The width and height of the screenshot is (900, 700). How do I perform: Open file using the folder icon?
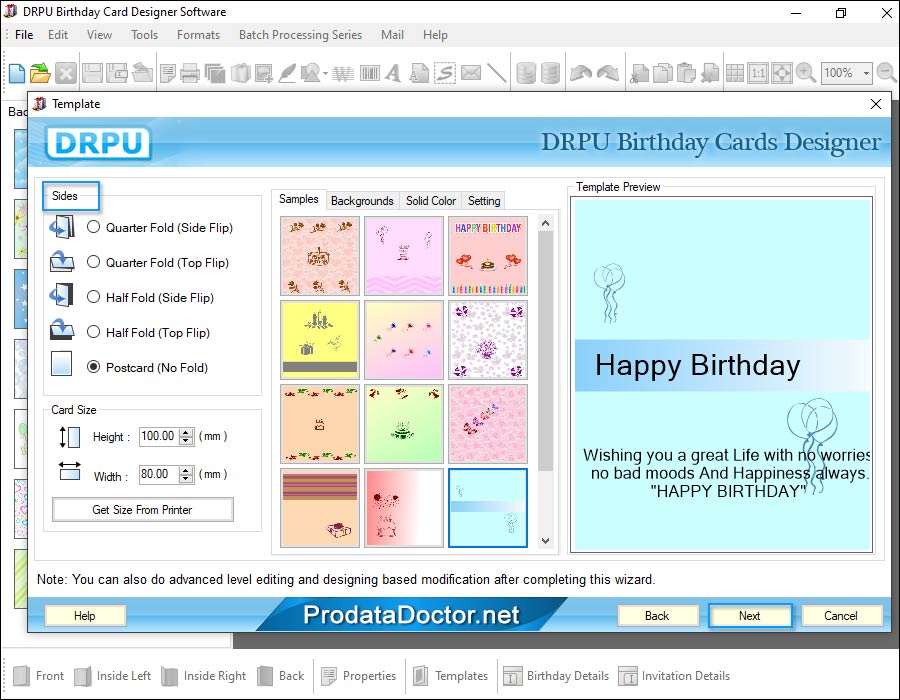(x=40, y=73)
